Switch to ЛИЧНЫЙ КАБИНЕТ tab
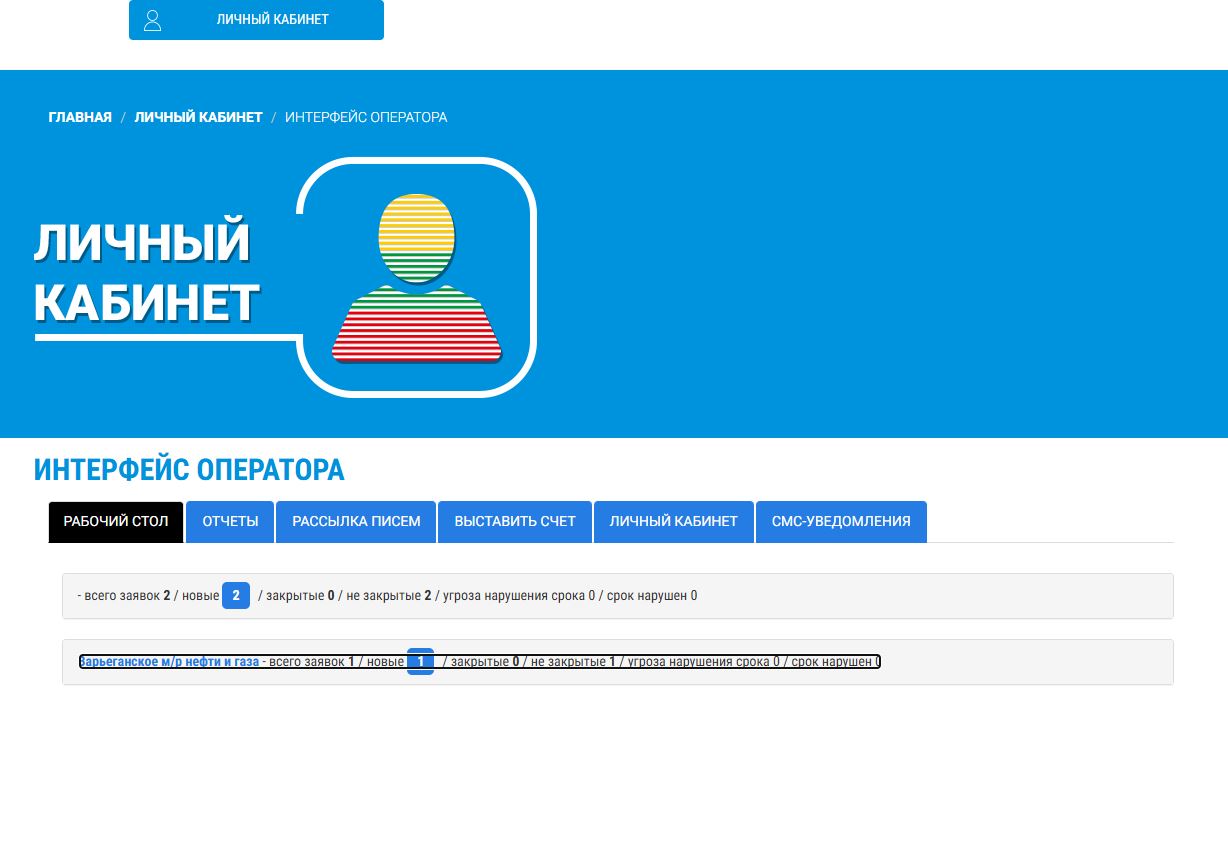Image resolution: width=1228 pixels, height=863 pixels. (x=674, y=522)
